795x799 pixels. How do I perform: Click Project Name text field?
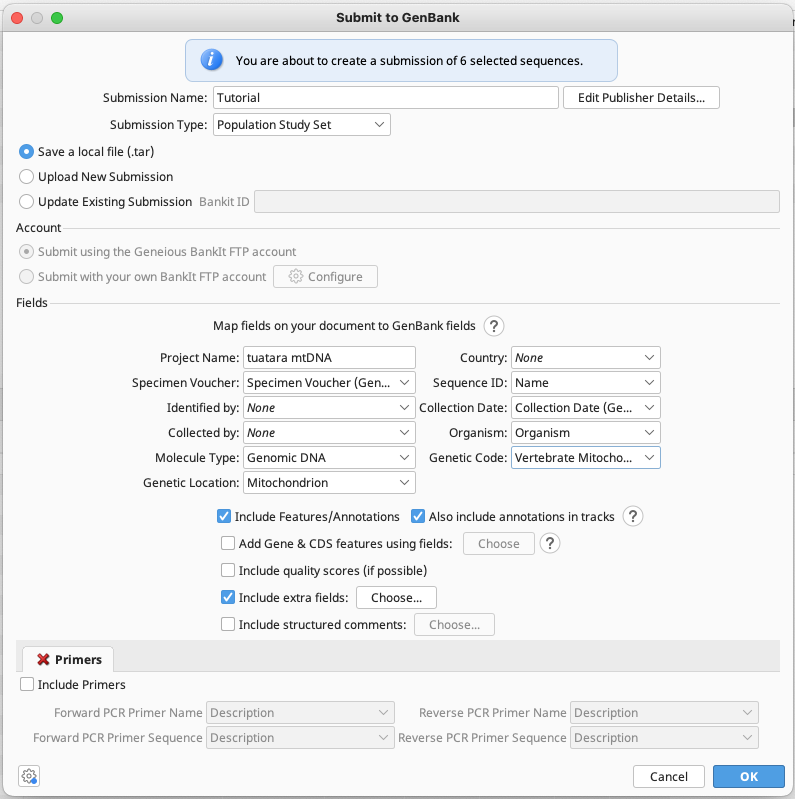tap(329, 358)
